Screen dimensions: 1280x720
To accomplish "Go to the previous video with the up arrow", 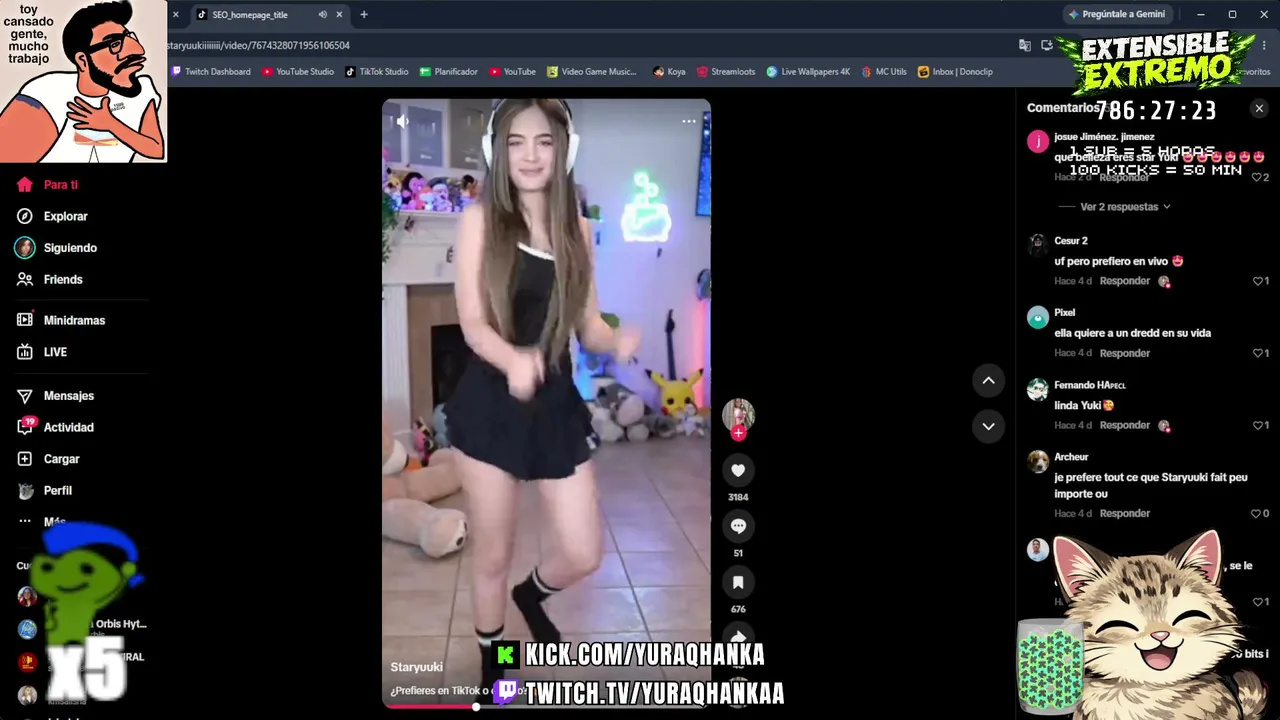I will point(988,380).
